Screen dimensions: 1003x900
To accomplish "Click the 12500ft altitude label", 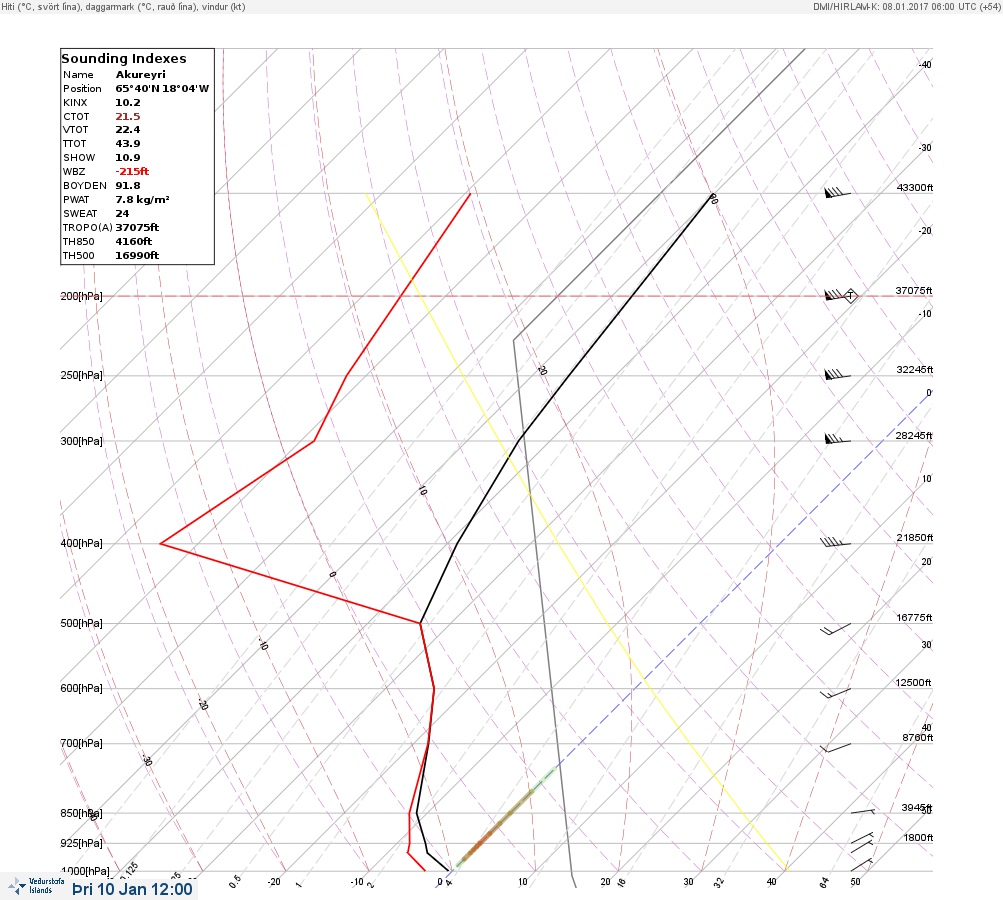I will (x=913, y=683).
